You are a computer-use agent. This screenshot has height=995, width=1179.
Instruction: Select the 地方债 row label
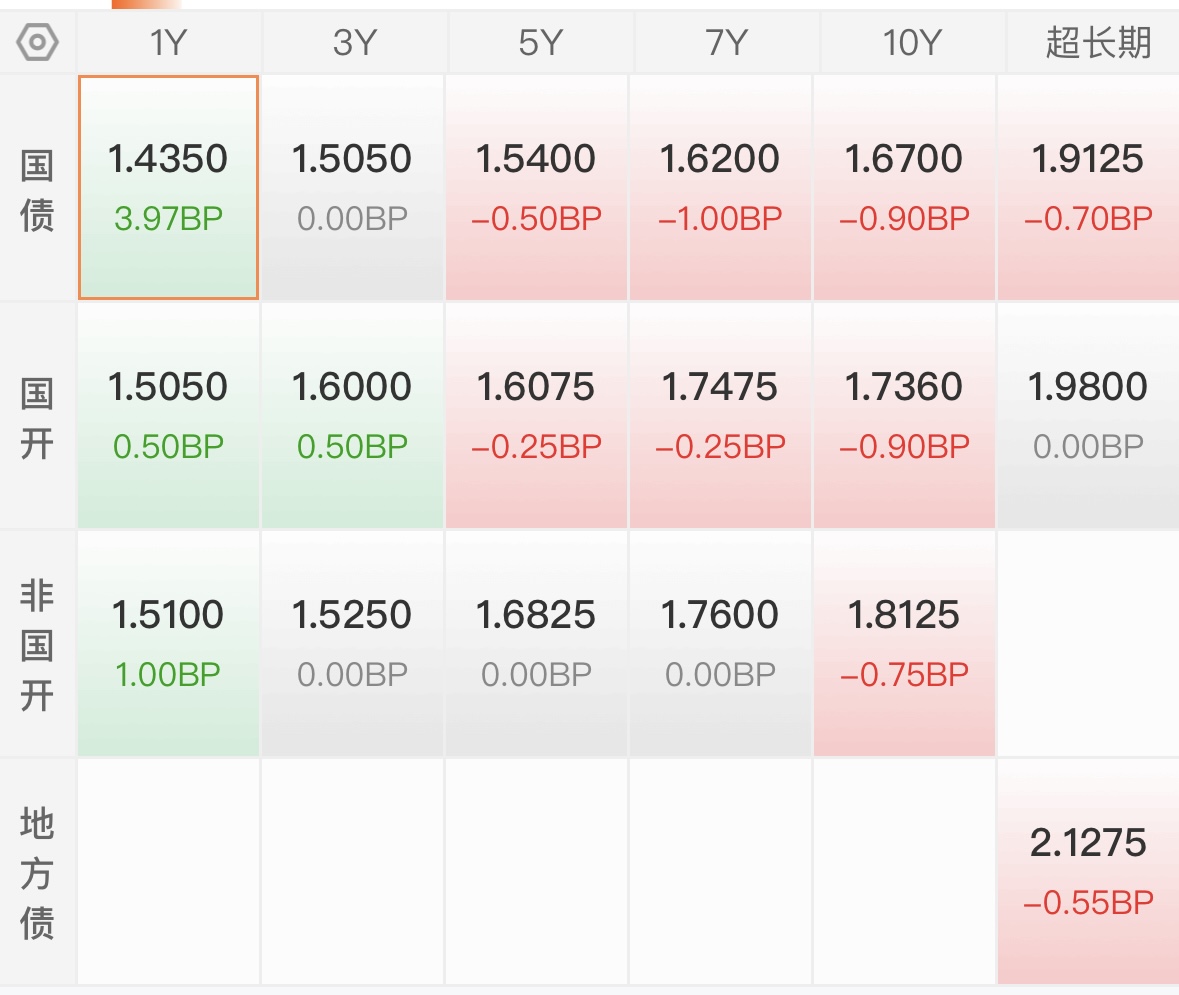(x=37, y=873)
